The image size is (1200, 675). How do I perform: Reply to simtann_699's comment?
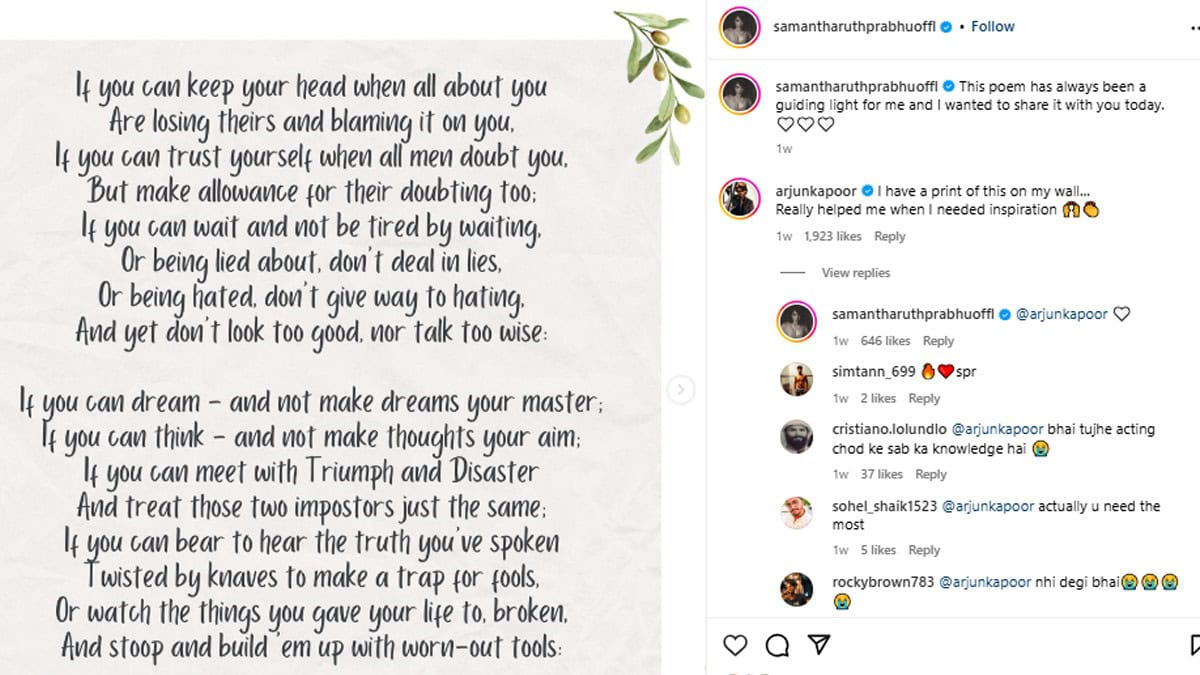coord(924,398)
